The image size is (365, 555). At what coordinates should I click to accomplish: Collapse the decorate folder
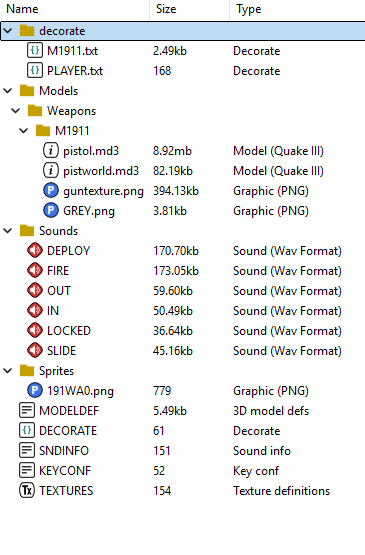click(8, 31)
